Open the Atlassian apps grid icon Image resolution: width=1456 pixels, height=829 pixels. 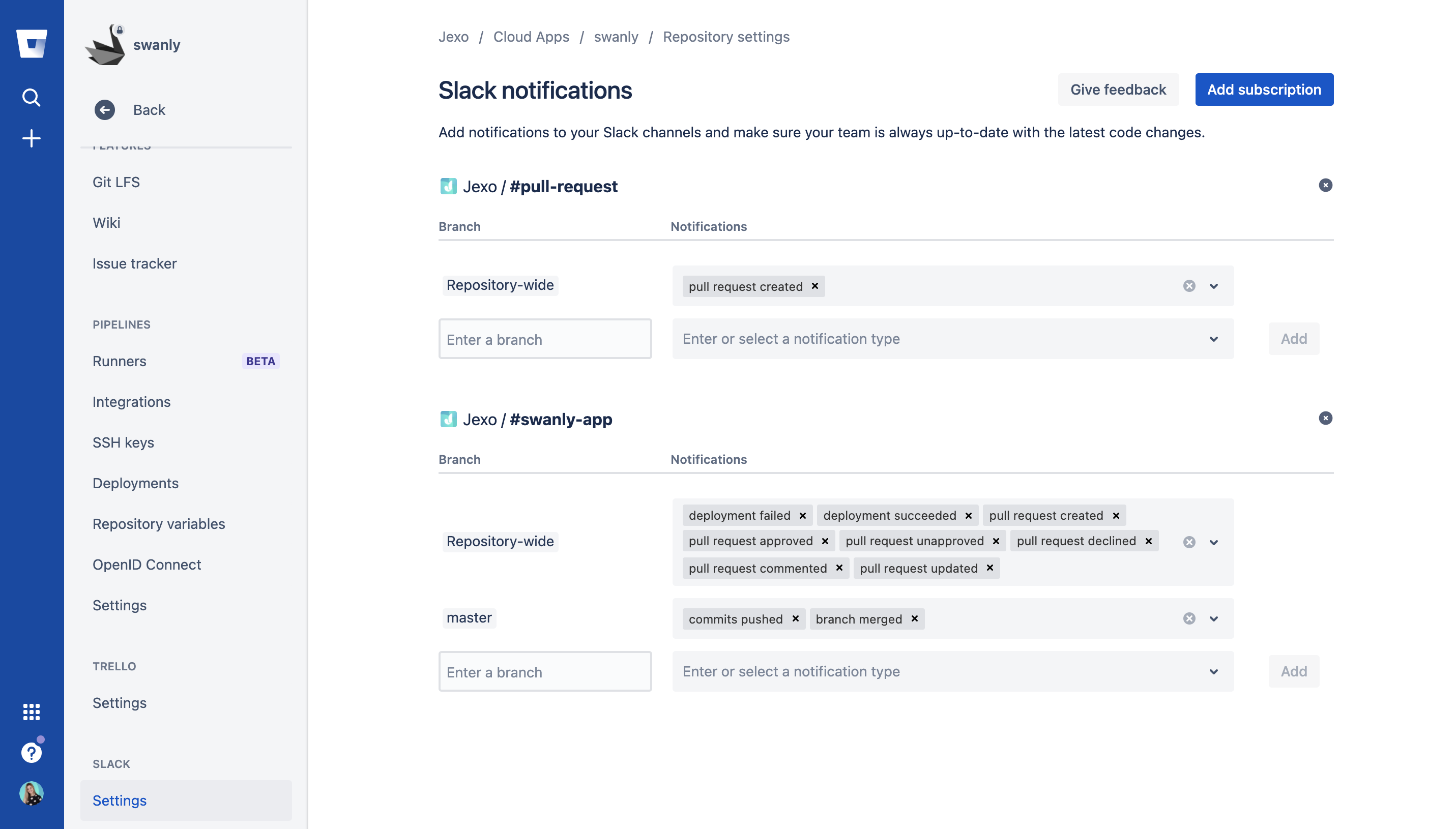[32, 711]
